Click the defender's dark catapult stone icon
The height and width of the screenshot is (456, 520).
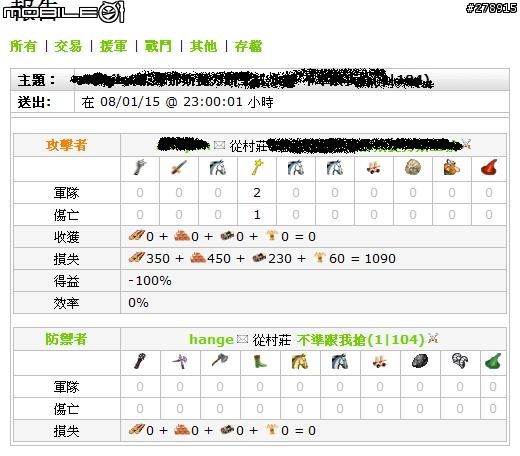(x=420, y=361)
